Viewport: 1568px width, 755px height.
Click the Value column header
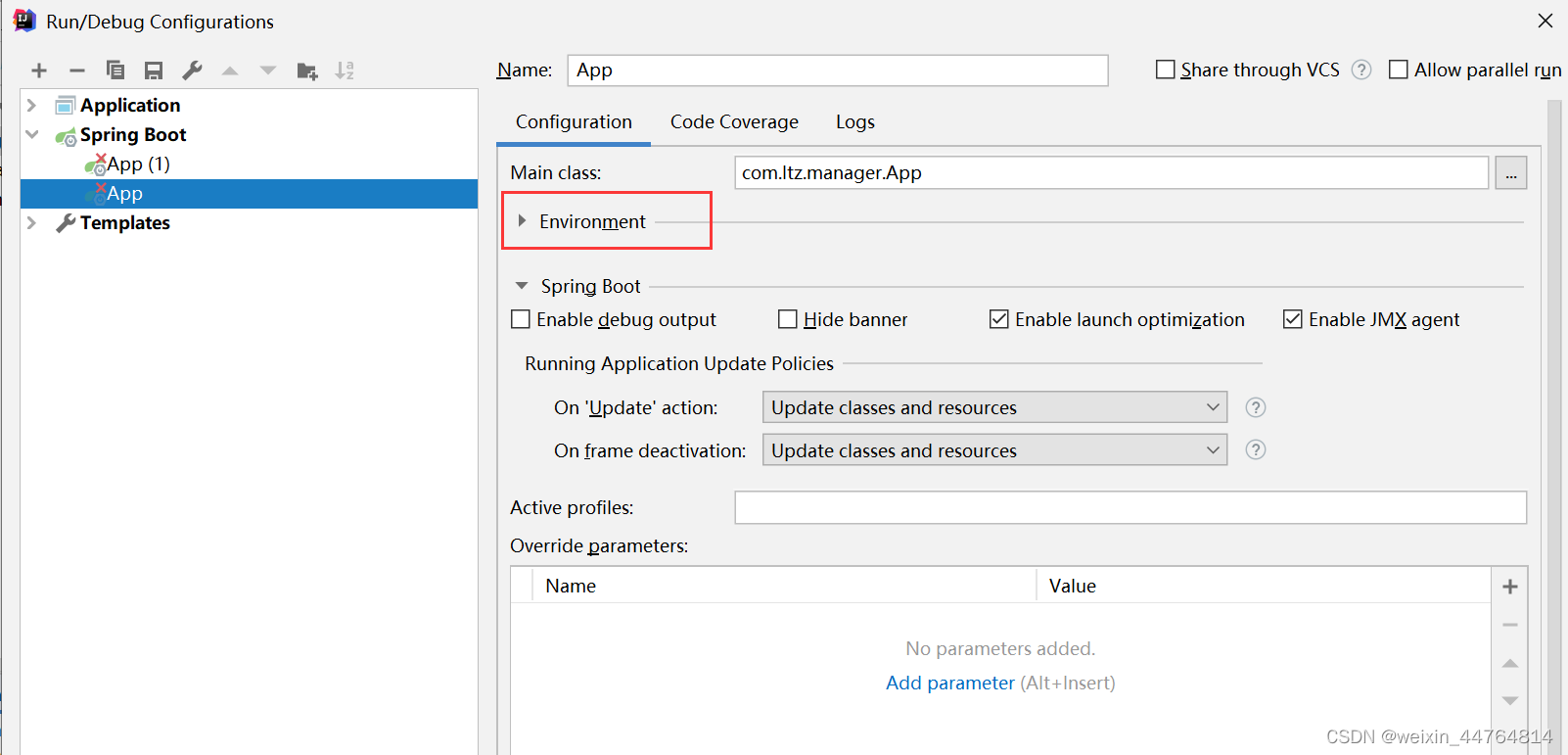pos(1264,586)
